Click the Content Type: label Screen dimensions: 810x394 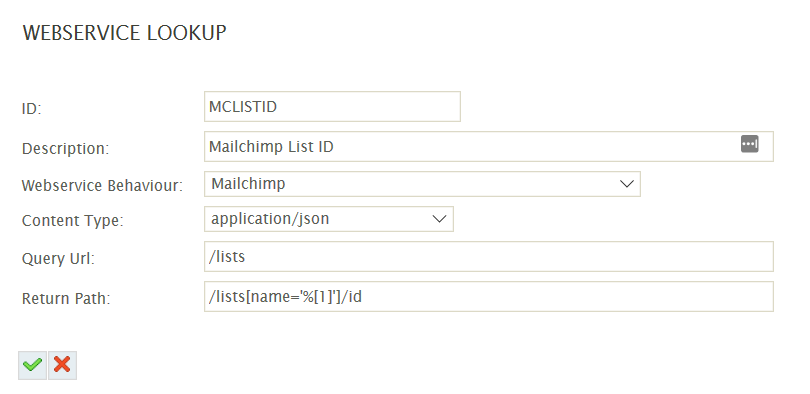coord(73,221)
